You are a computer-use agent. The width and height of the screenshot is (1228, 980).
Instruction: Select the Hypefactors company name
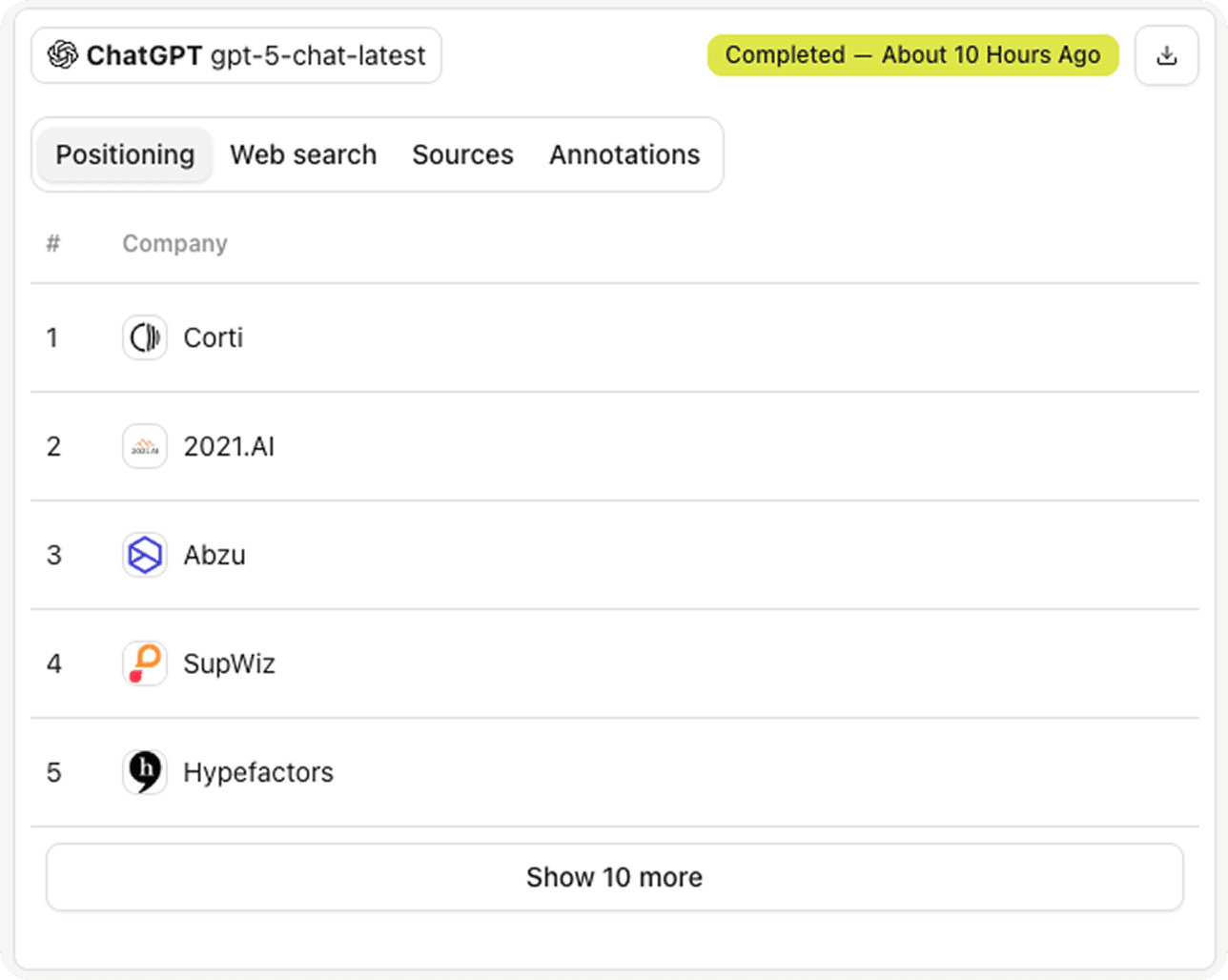[258, 772]
